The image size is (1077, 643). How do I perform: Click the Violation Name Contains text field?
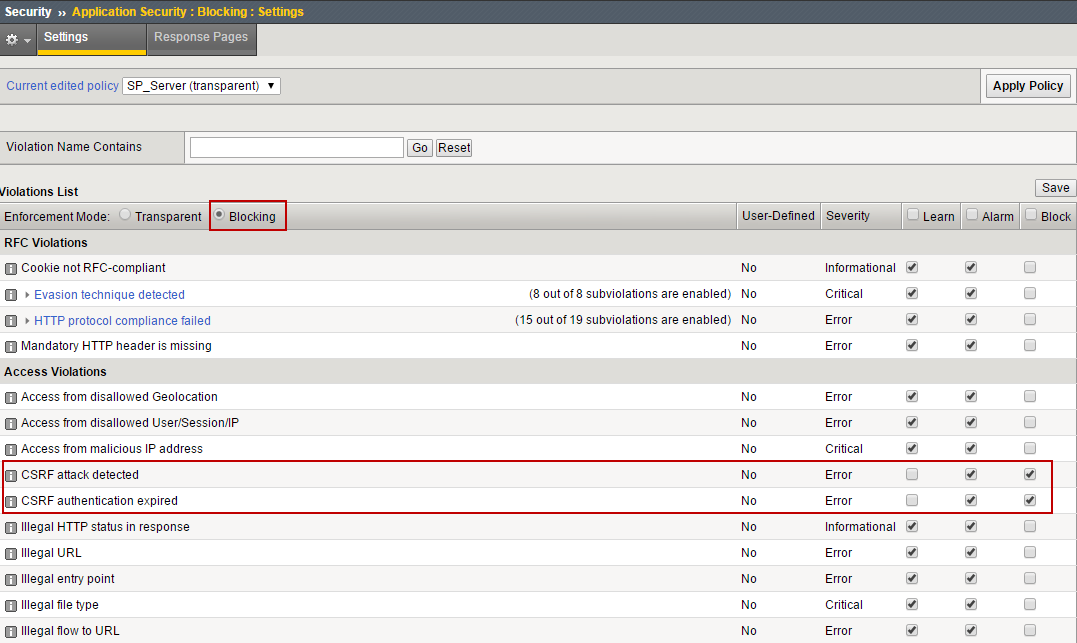pyautogui.click(x=296, y=148)
